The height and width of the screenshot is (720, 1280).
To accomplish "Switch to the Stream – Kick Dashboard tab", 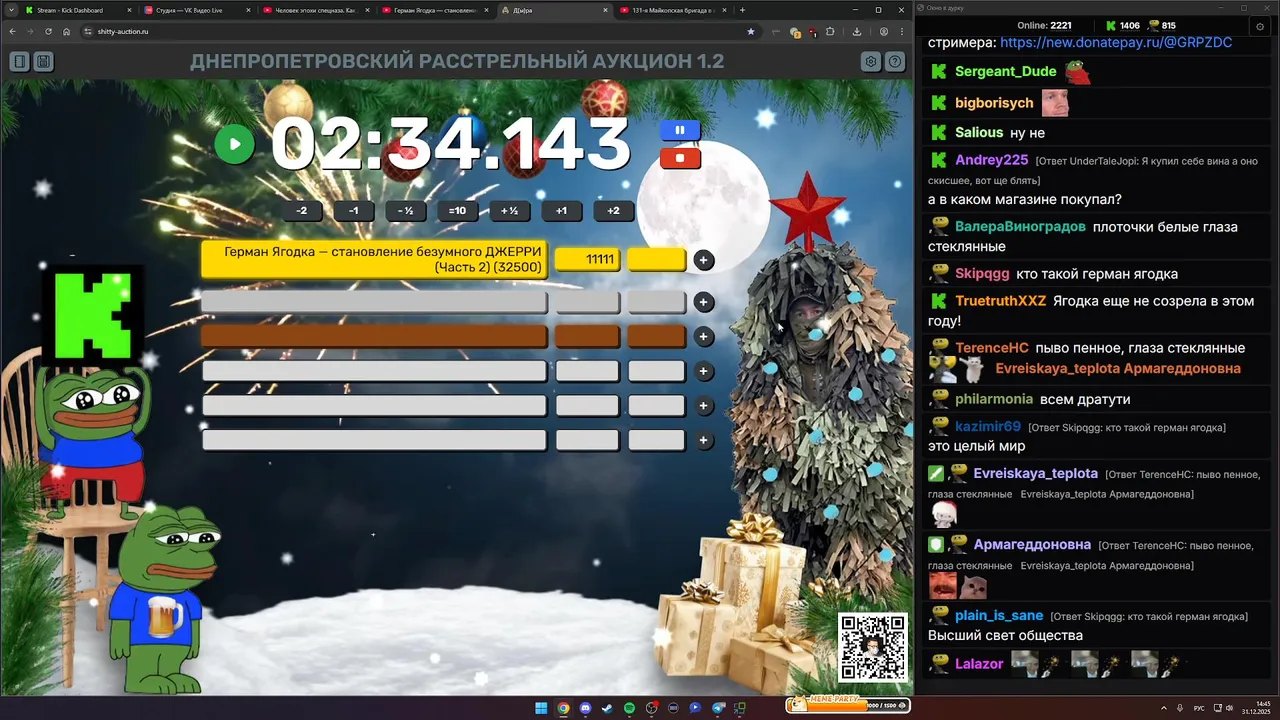I will tap(78, 10).
